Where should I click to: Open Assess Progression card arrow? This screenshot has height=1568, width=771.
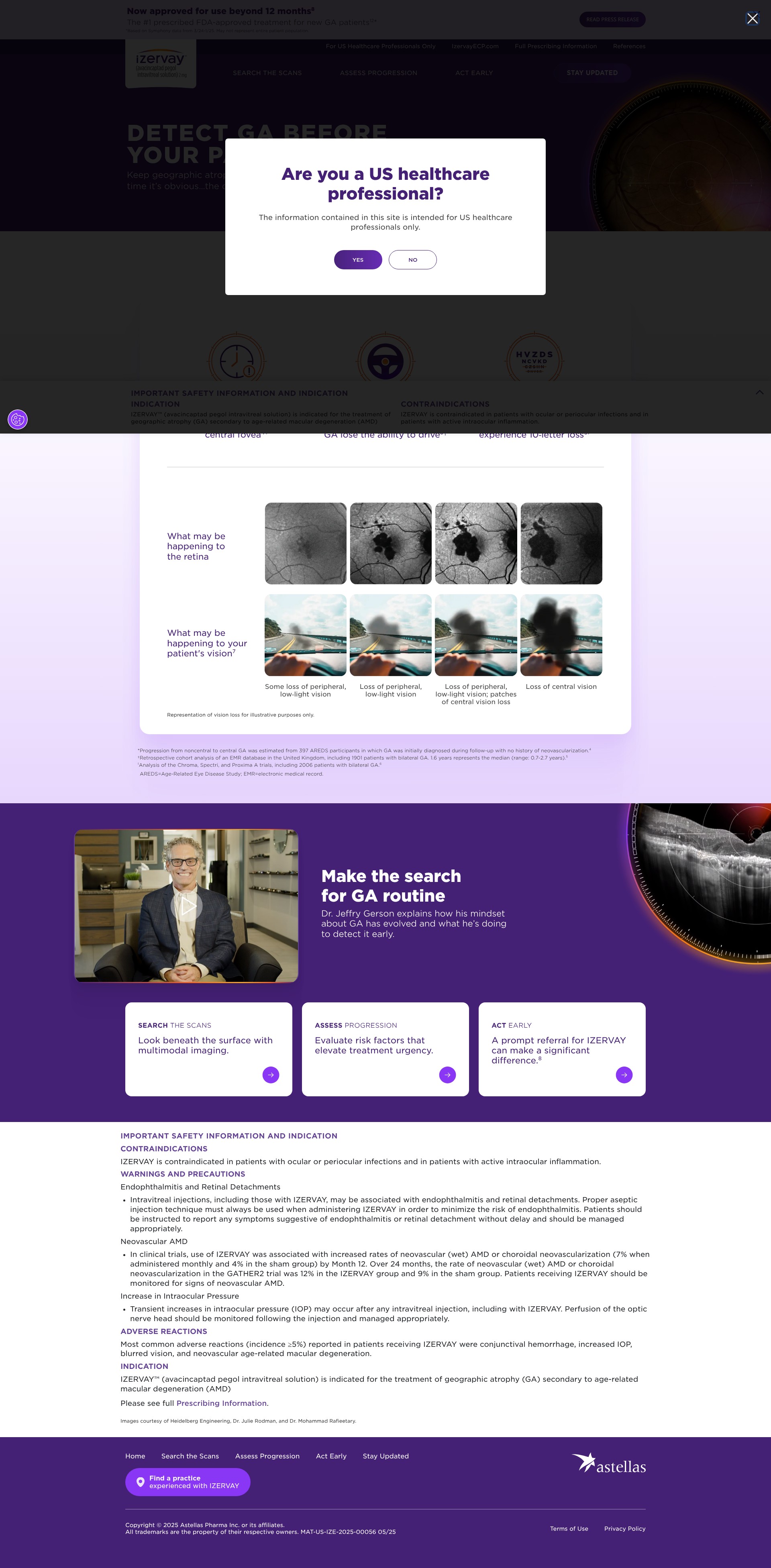[x=448, y=1075]
